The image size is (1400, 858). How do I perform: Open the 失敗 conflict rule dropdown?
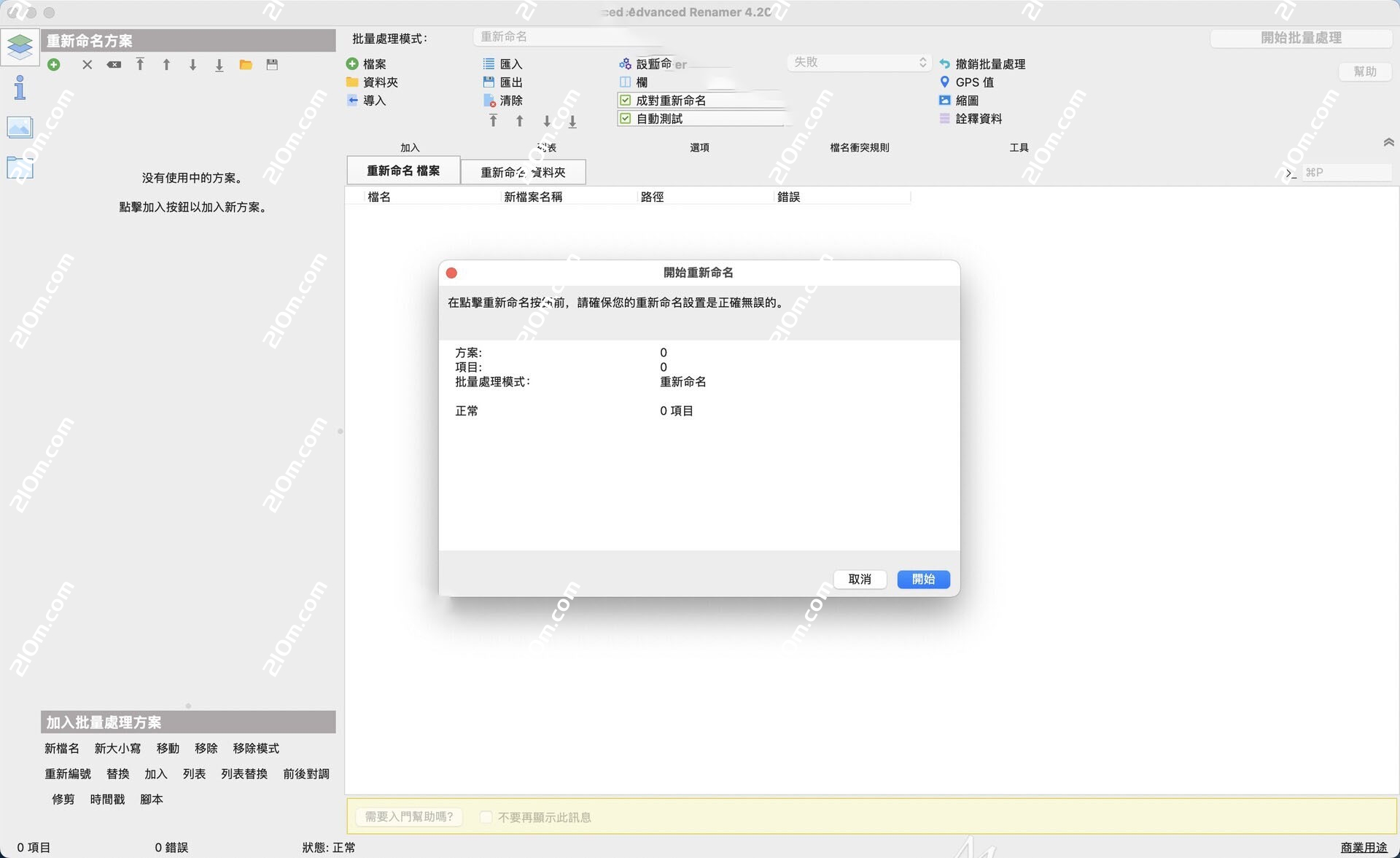point(859,63)
